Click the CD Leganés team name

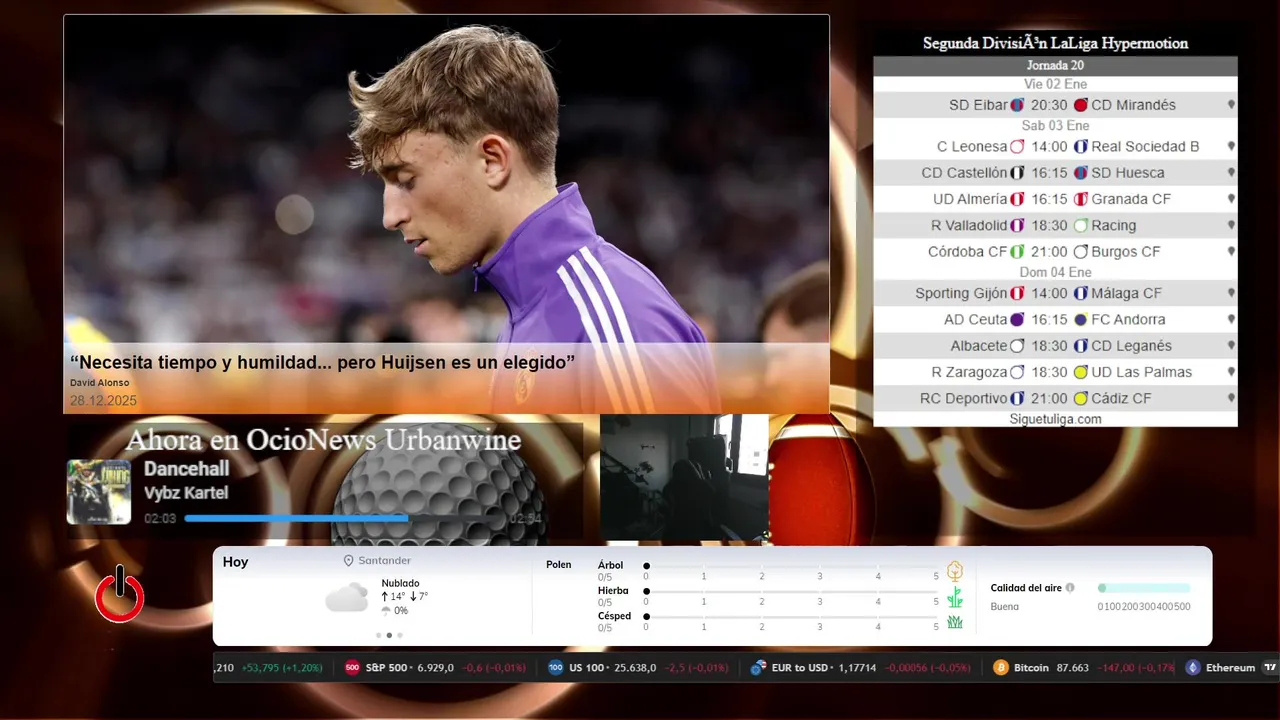tap(1131, 345)
